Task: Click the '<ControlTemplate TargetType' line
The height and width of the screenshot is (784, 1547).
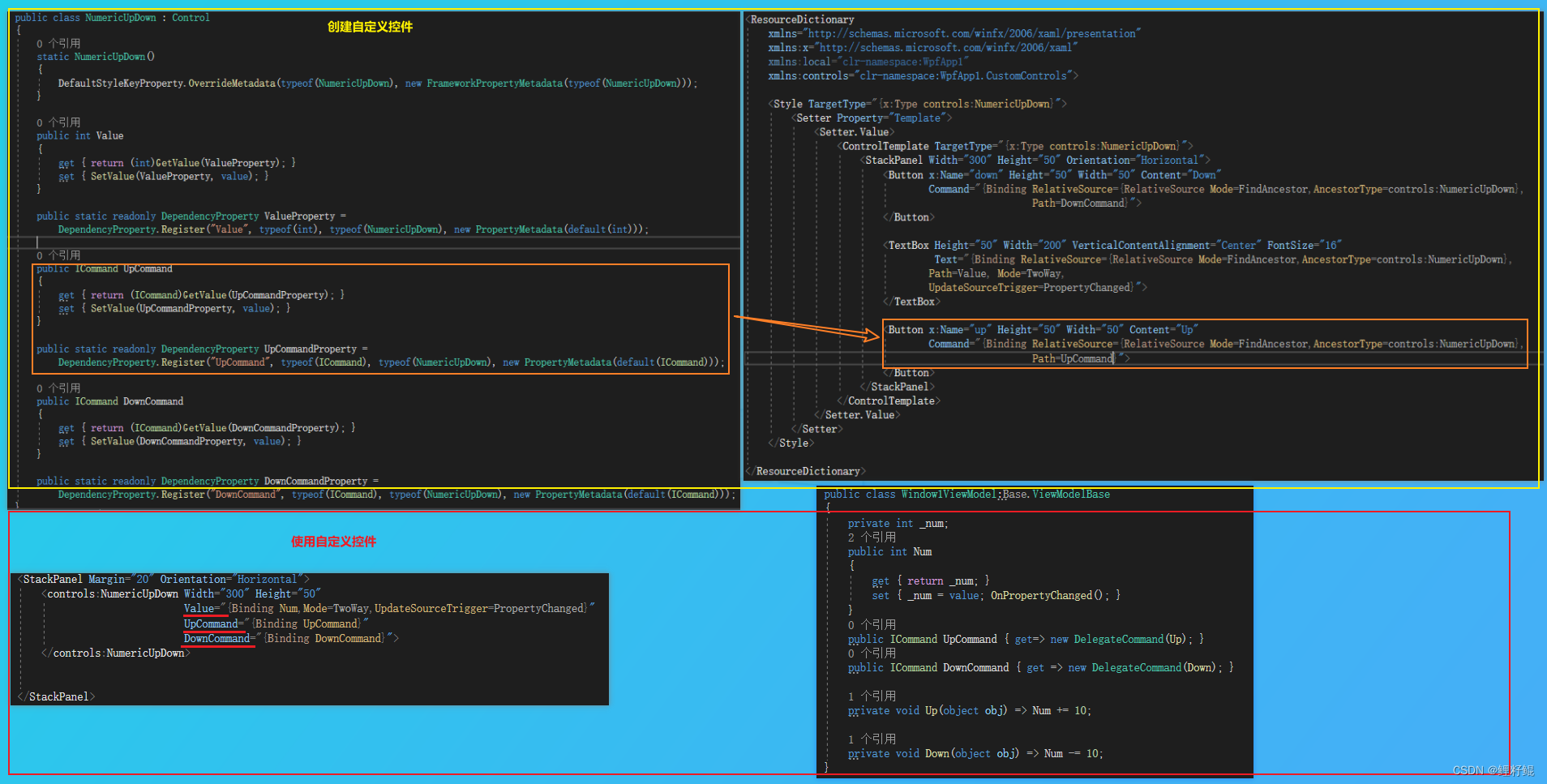Action: [1015, 147]
